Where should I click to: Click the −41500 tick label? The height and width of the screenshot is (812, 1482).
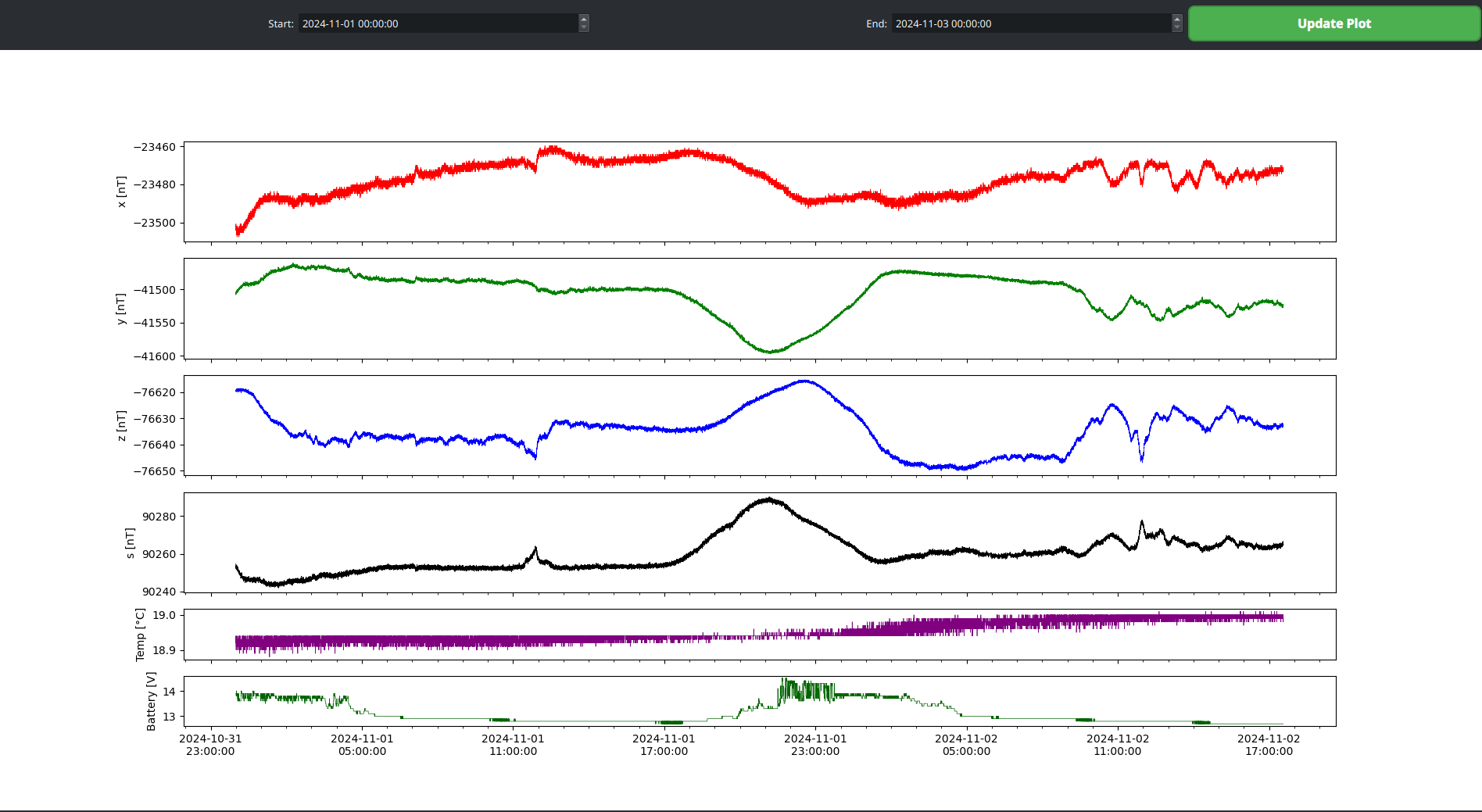click(155, 290)
